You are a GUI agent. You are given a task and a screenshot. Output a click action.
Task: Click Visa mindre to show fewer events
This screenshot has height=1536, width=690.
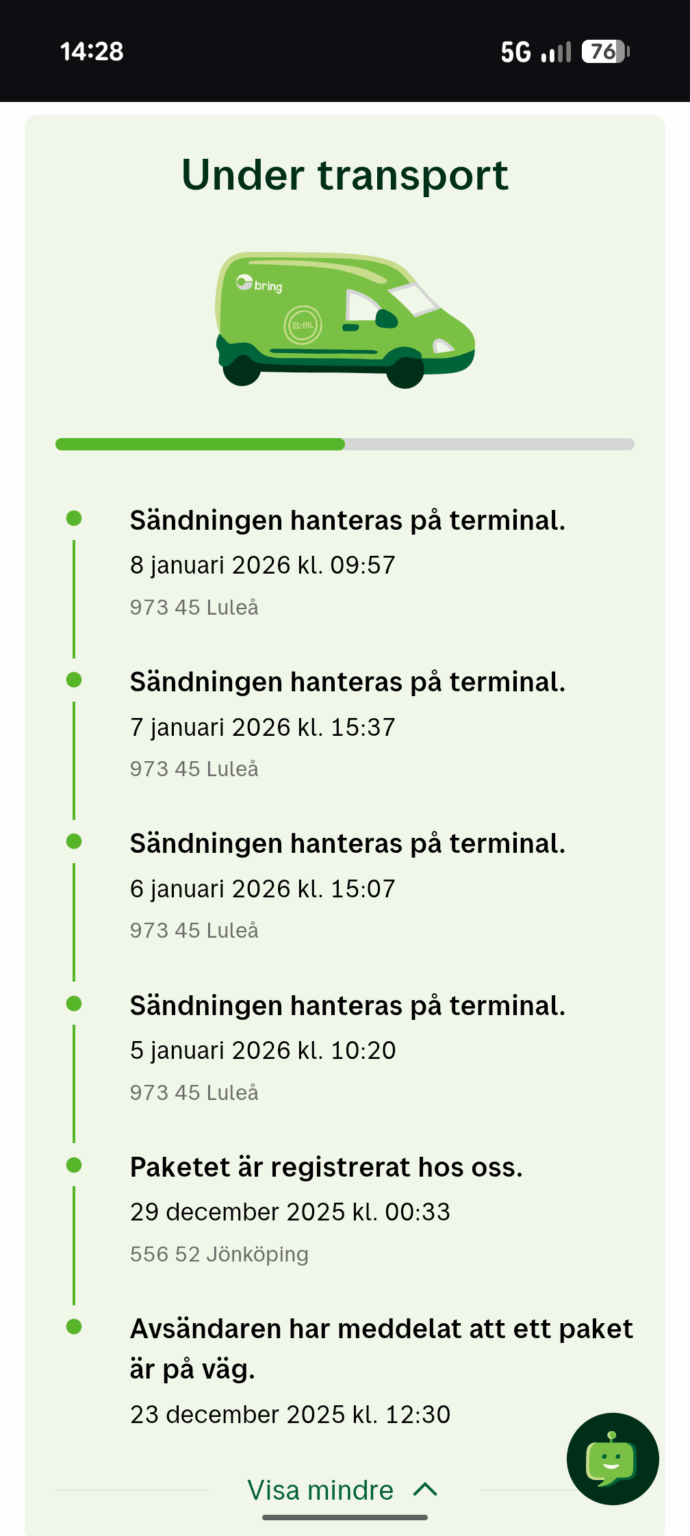tap(320, 1490)
